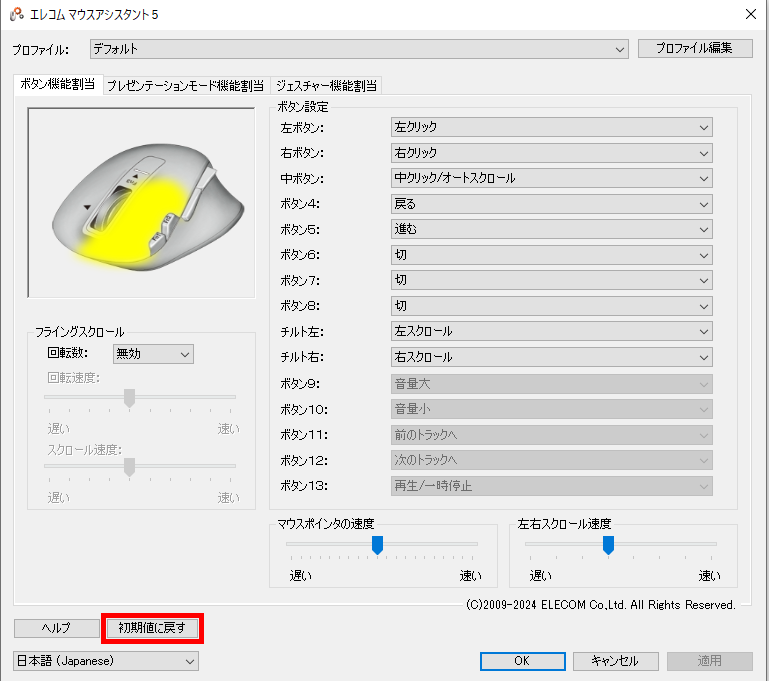Image resolution: width=769 pixels, height=681 pixels.
Task: Expand the ボタン6 function dropdown
Action: [551, 255]
